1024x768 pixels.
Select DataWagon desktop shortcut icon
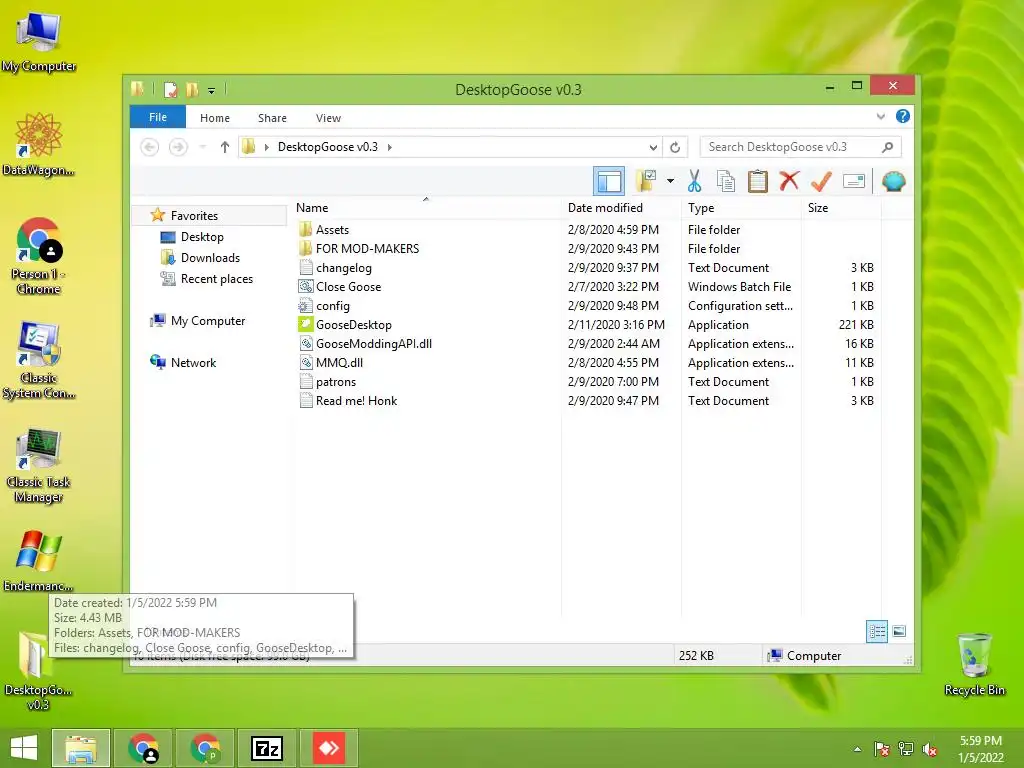(x=39, y=144)
